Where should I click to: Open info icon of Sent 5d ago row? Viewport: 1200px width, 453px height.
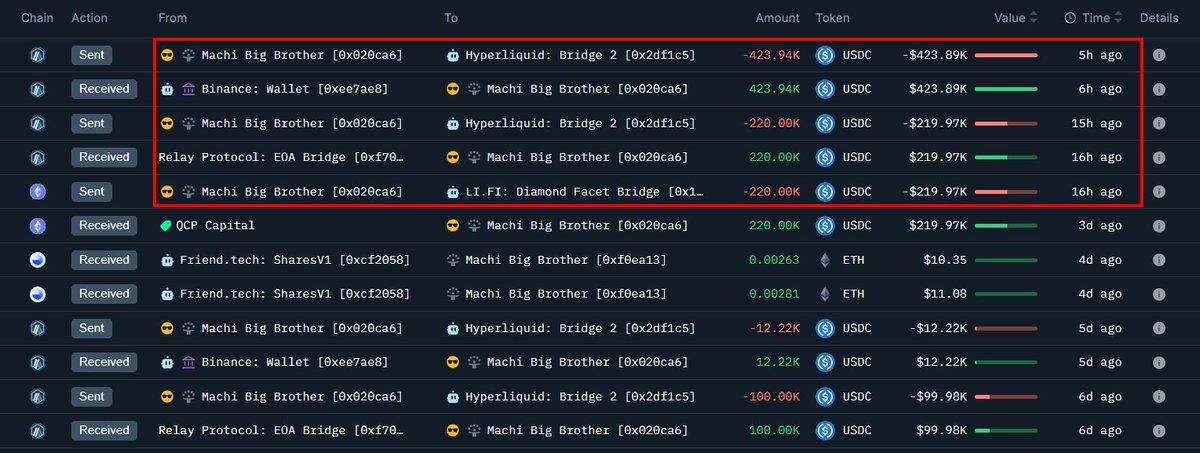[1159, 328]
